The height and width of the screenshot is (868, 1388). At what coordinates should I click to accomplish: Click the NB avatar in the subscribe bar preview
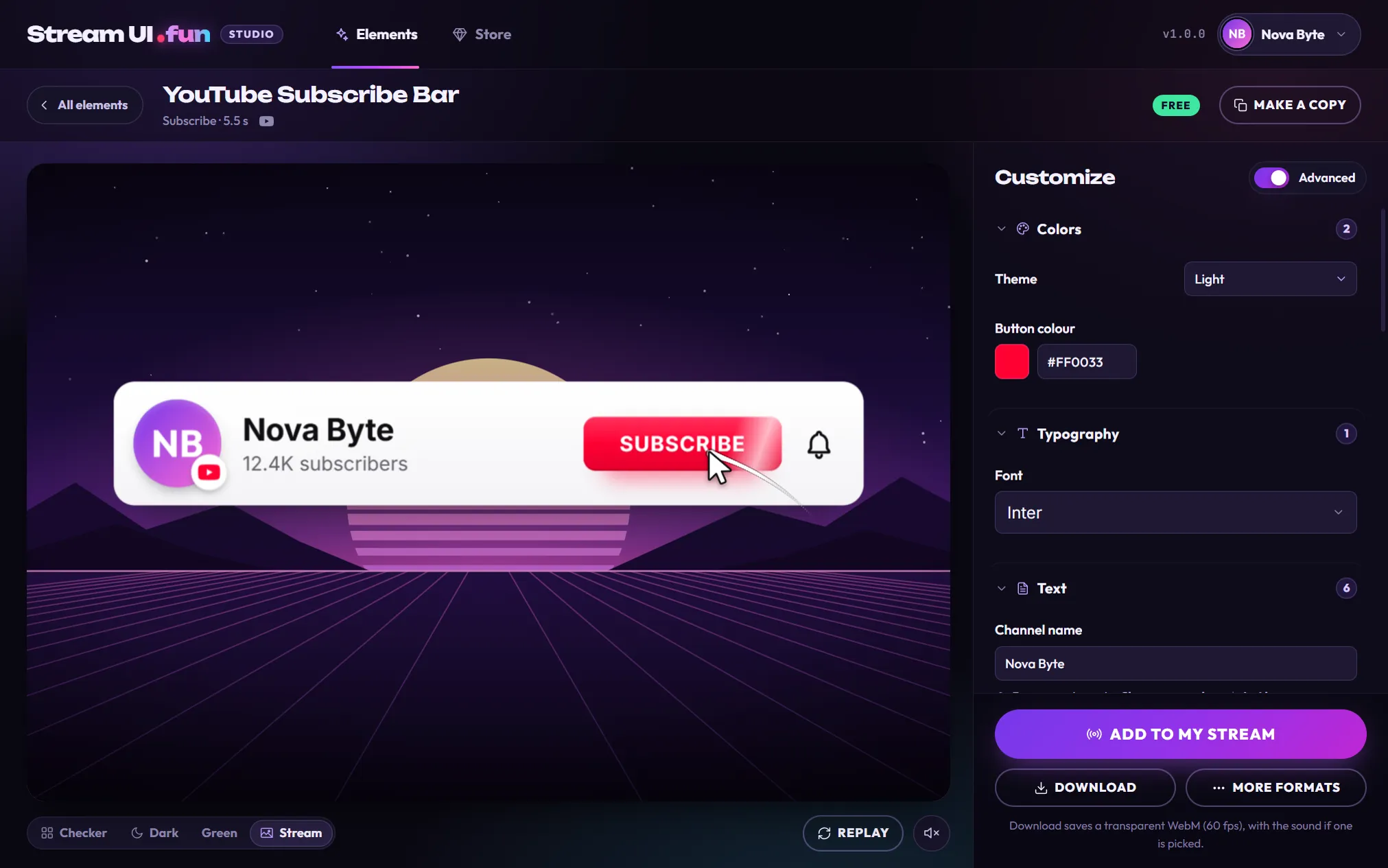[x=178, y=443]
